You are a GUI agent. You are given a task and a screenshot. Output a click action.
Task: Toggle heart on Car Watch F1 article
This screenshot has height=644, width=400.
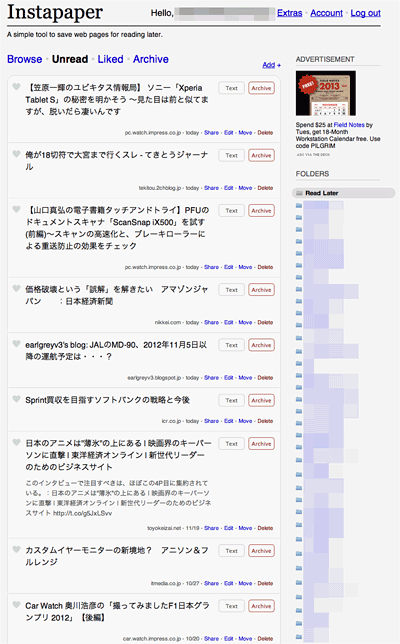[x=16, y=605]
